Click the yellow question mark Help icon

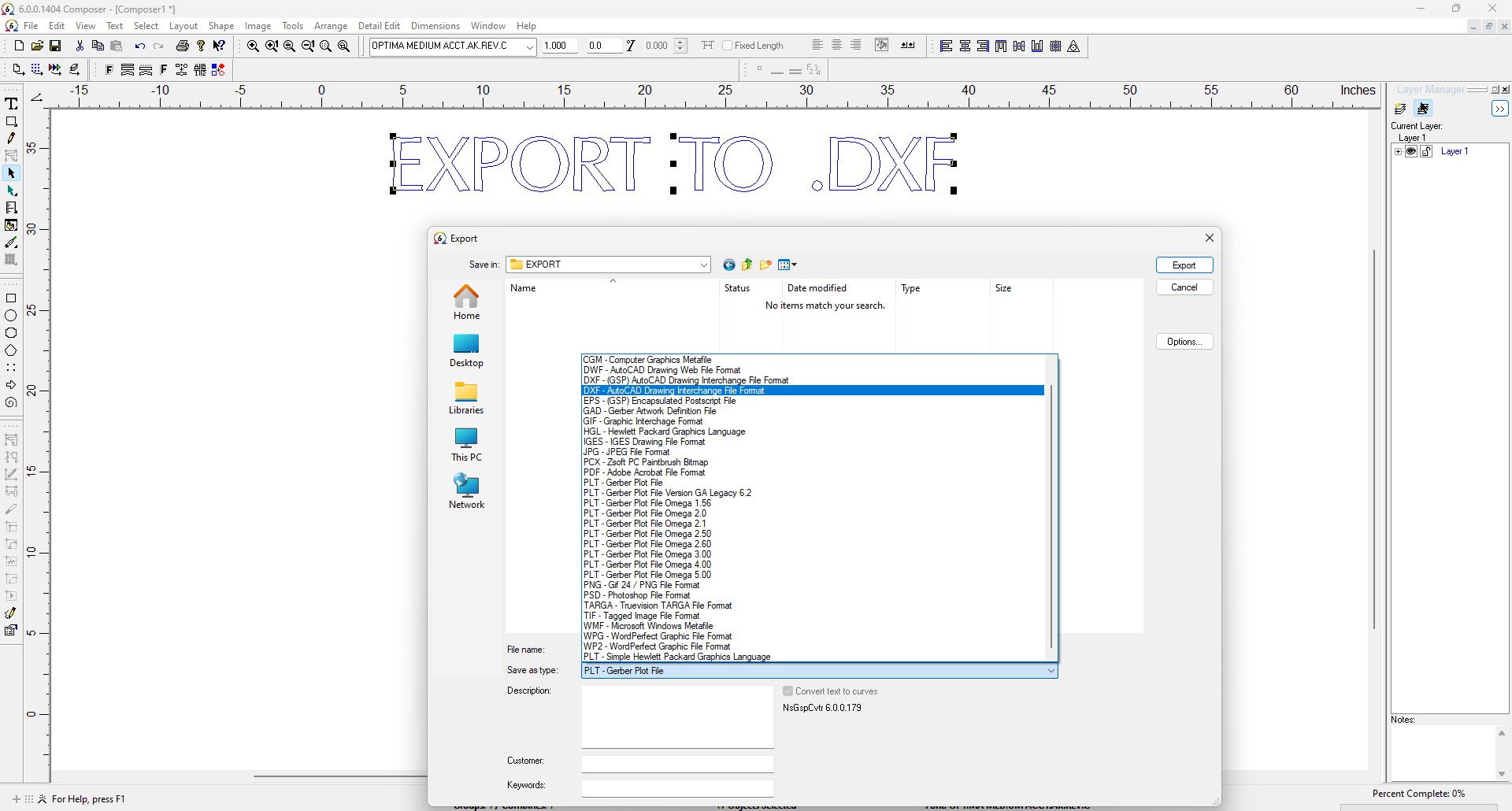coord(201,46)
